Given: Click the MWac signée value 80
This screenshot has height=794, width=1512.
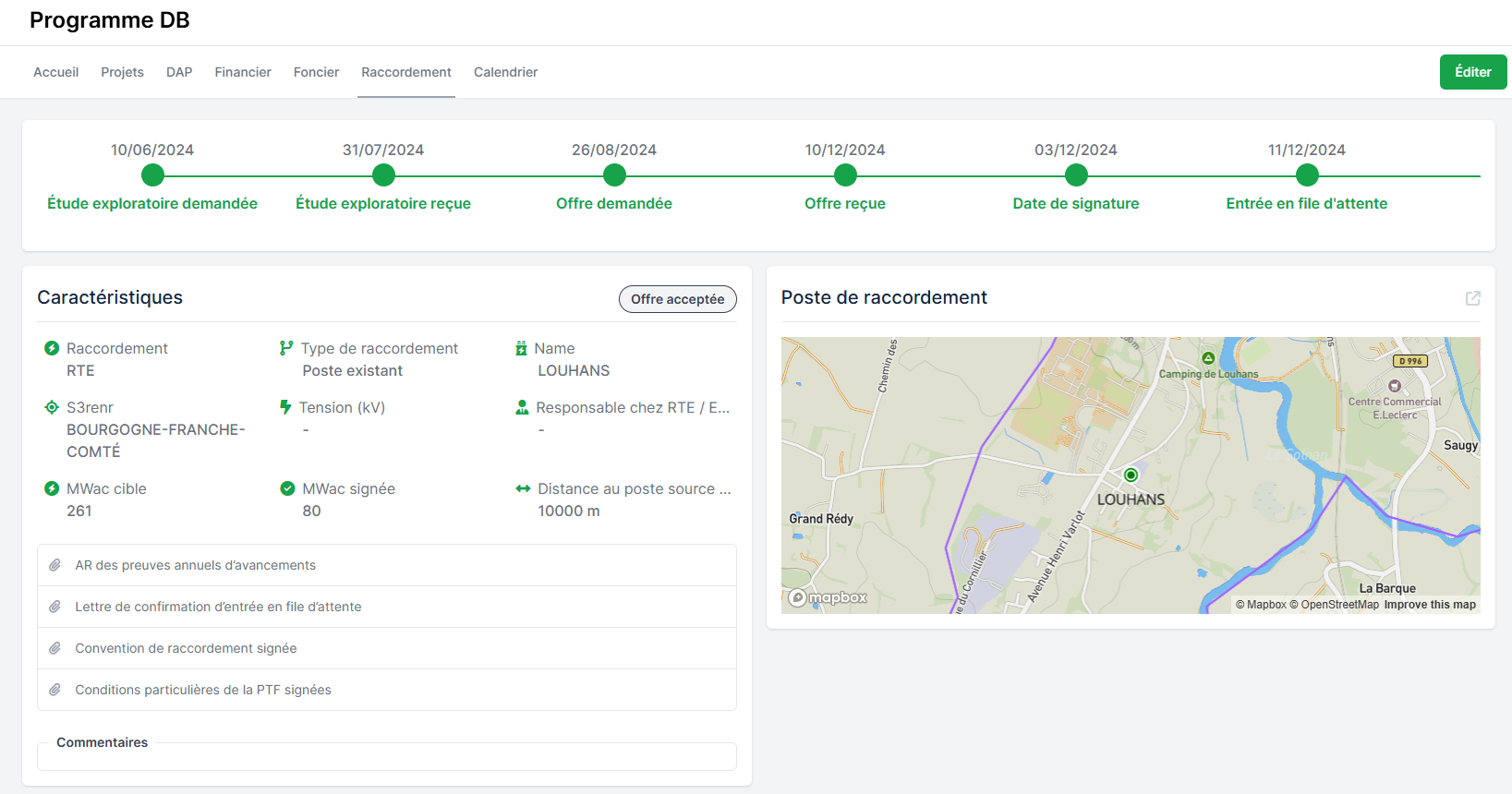Looking at the screenshot, I should [x=312, y=511].
